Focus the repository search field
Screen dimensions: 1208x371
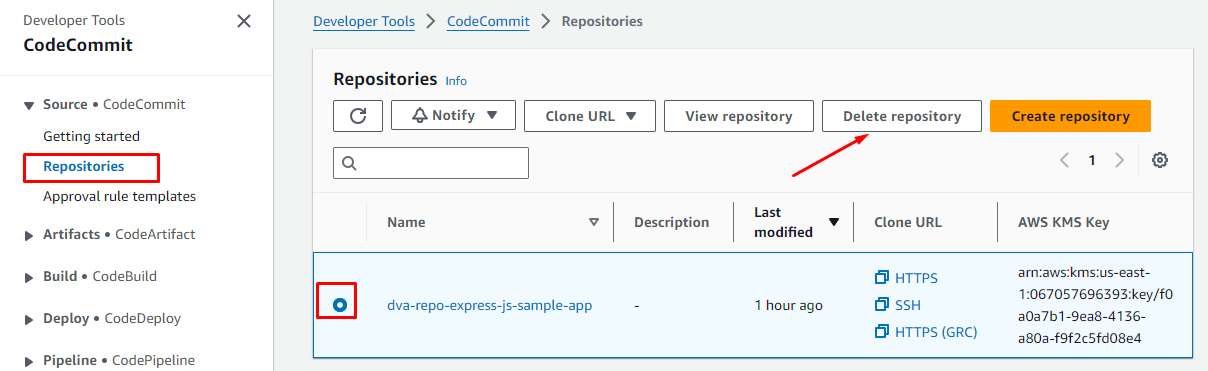(x=431, y=163)
